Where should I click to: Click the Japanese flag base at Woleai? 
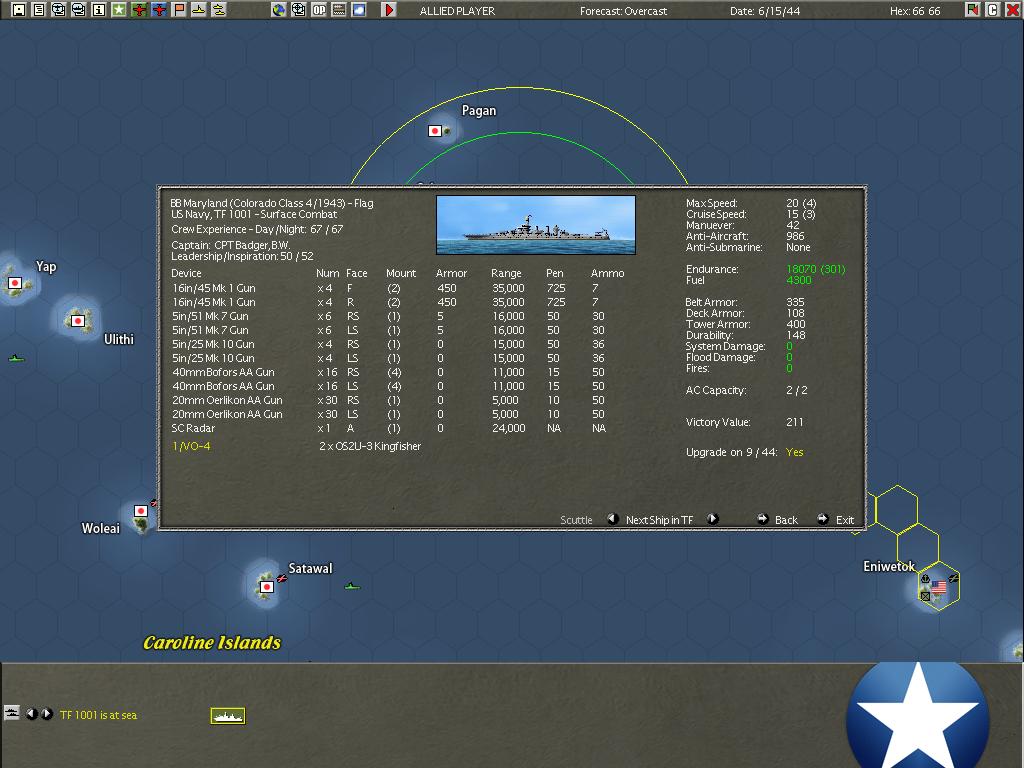140,511
